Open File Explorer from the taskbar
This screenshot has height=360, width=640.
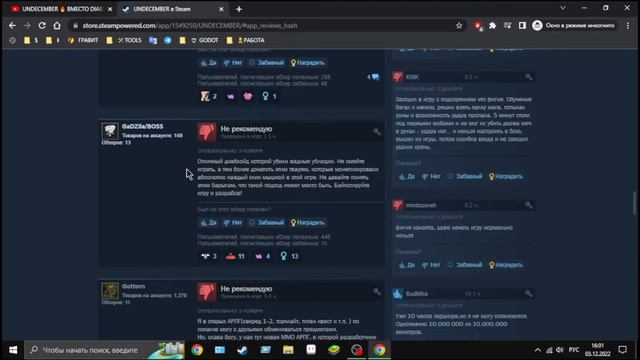click(288, 350)
